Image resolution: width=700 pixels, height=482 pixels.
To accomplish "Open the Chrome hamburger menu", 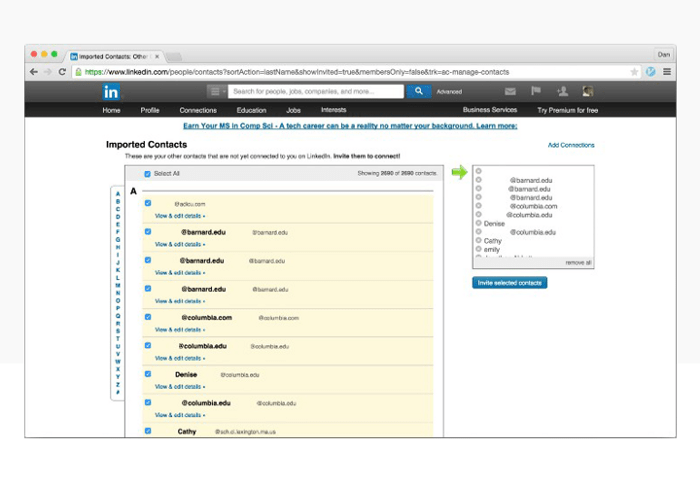I will click(x=667, y=72).
